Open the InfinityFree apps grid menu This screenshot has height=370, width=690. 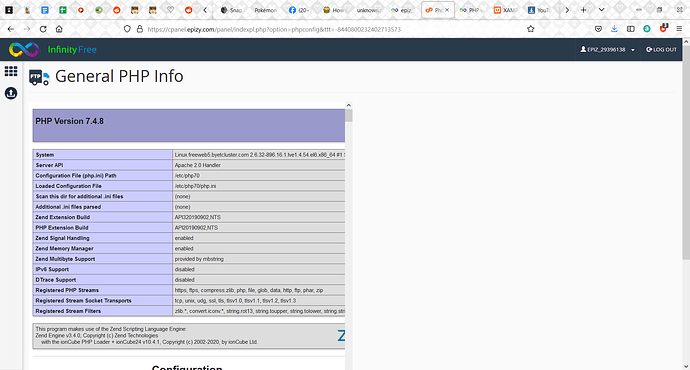pyautogui.click(x=11, y=71)
